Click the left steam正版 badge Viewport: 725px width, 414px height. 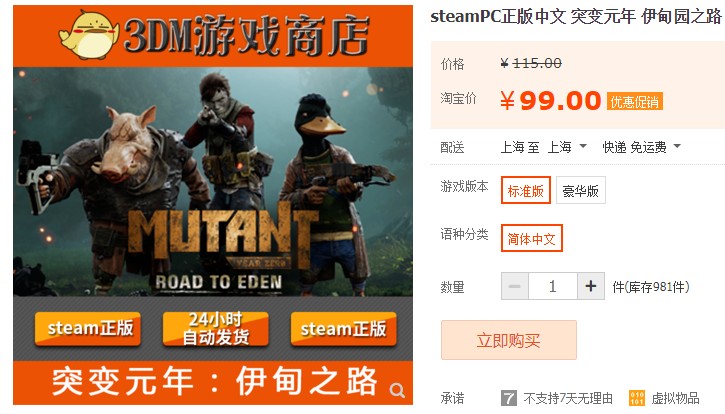[88, 328]
